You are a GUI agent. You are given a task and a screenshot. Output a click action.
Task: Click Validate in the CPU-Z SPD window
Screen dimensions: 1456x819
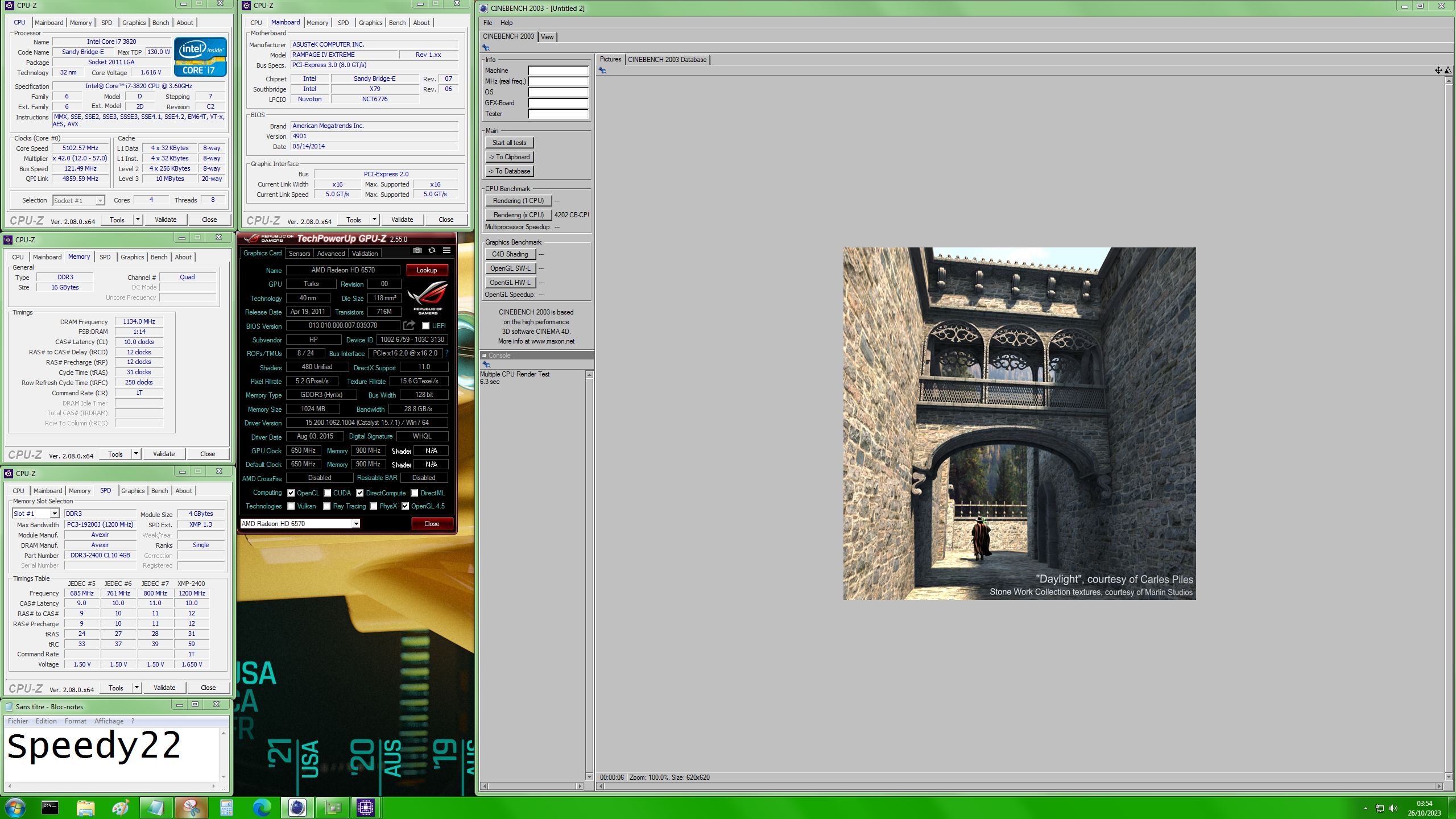[x=164, y=688]
